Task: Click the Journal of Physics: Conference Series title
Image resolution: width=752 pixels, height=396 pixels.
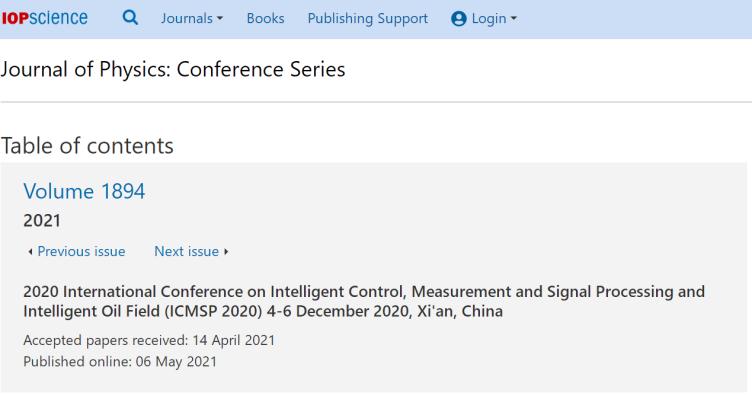Action: click(x=173, y=70)
